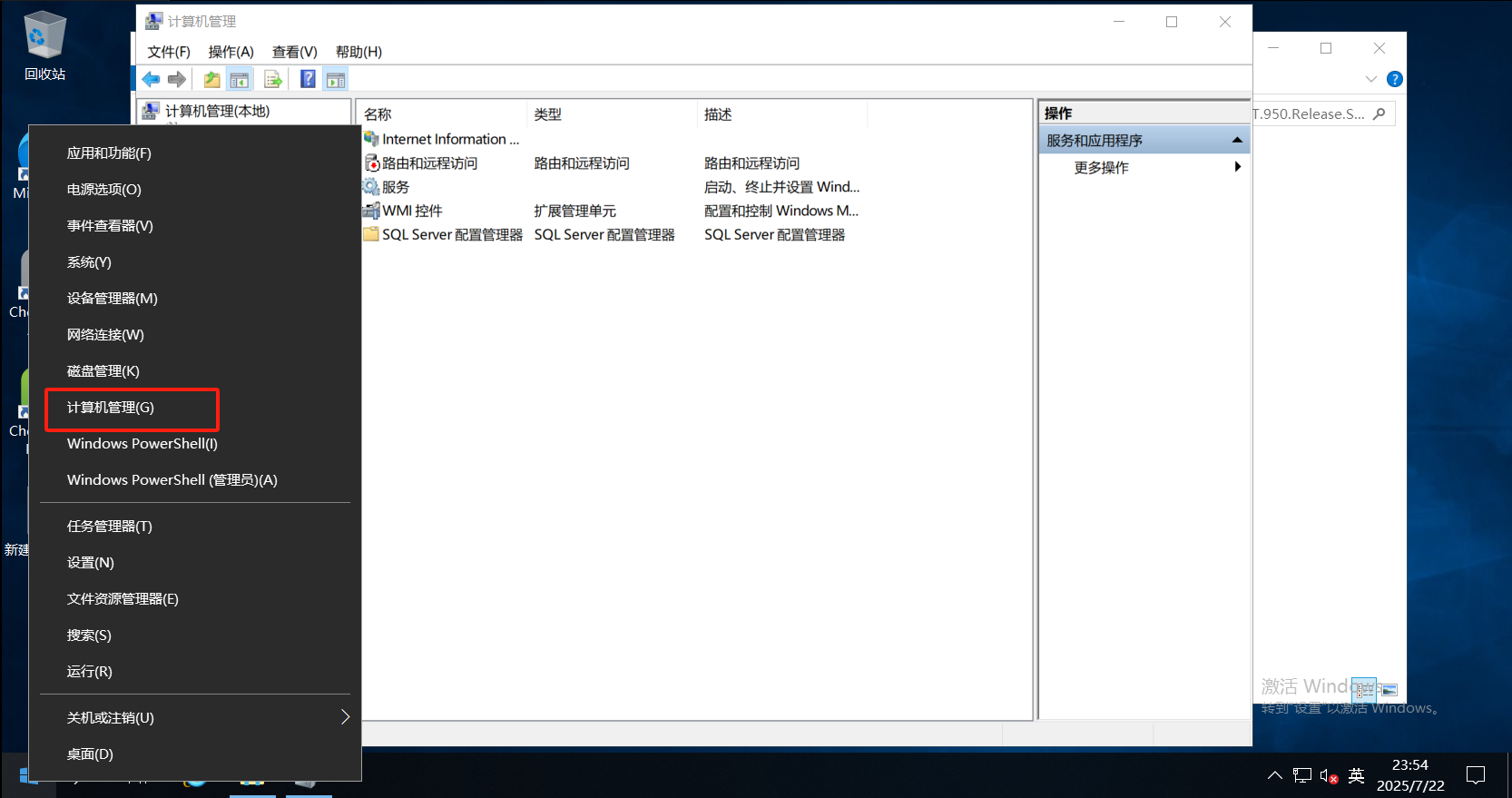Viewport: 1512px width, 798px height.
Task: Click the 服务和应用程序 actions header
Action: pyautogui.click(x=1144, y=140)
